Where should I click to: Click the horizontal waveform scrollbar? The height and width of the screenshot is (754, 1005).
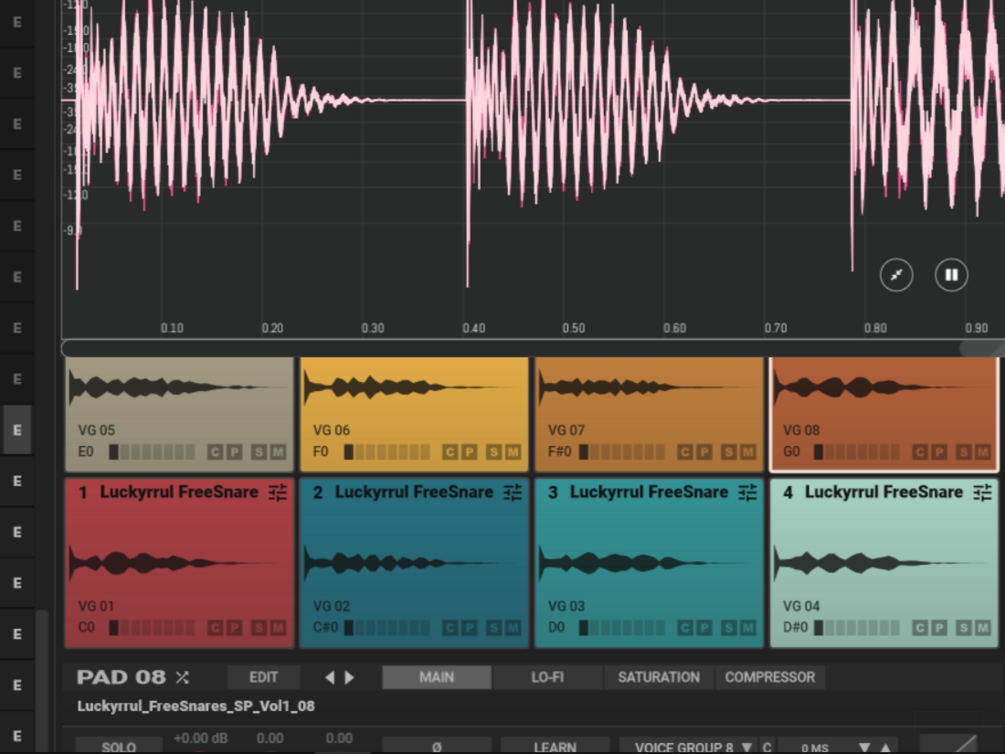532,348
